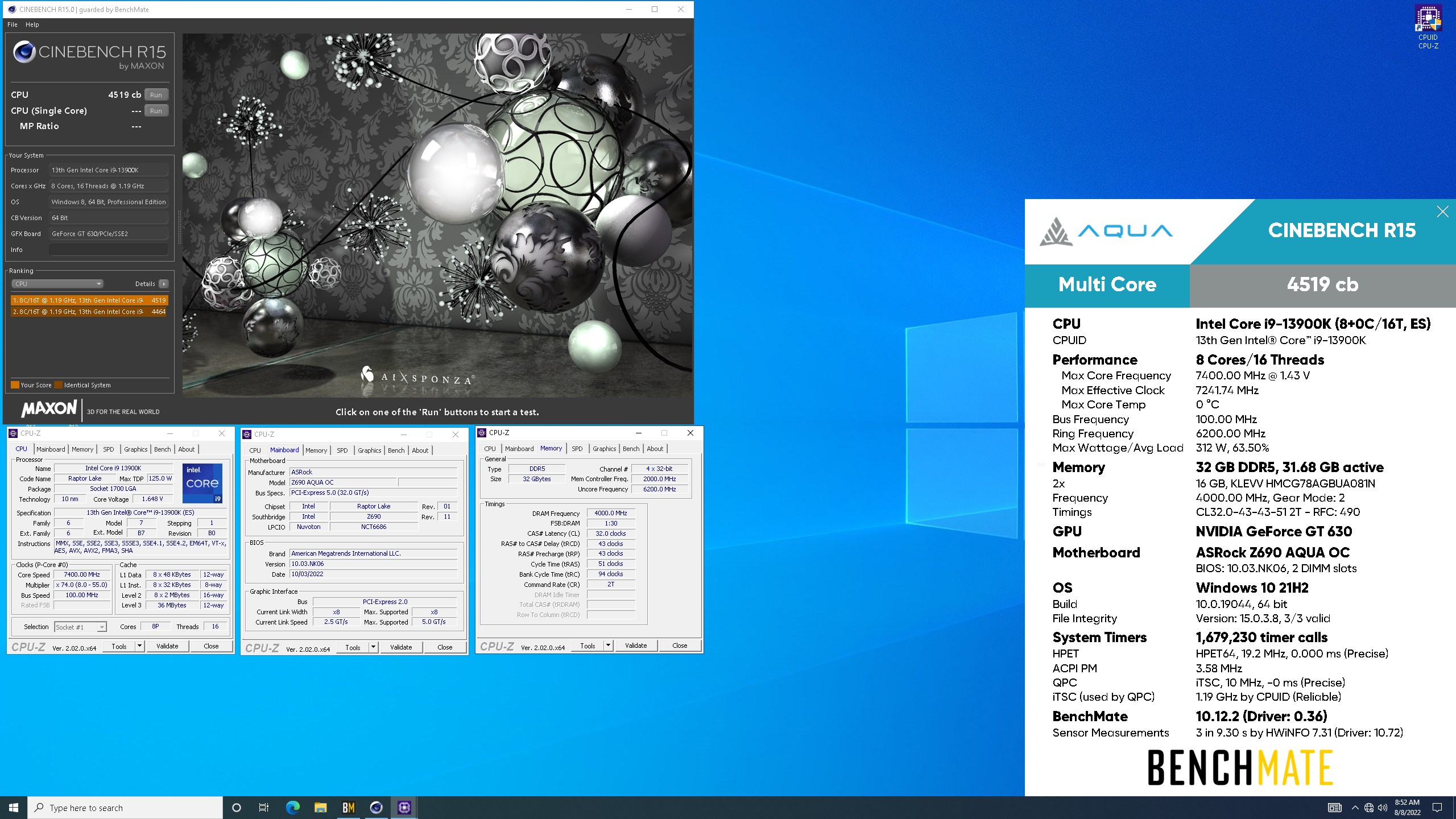The height and width of the screenshot is (819, 1456).
Task: Select first ranking entry scoring 4519
Action: tap(89, 300)
